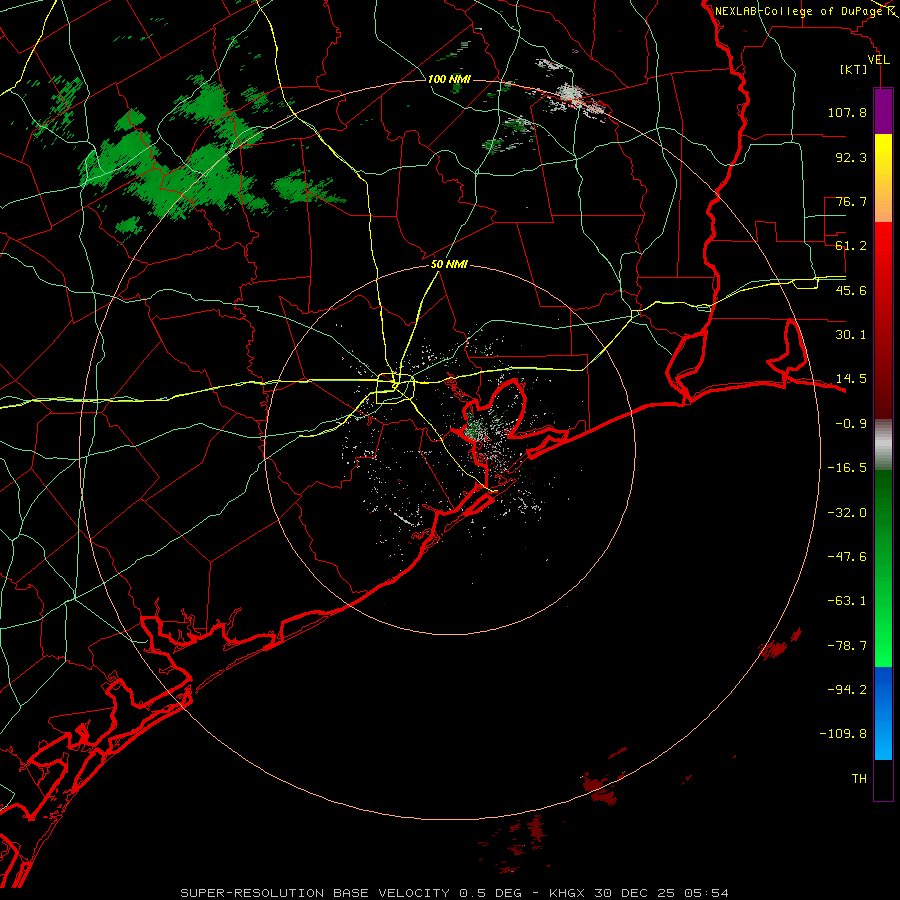Pick the black TH segment of the scale
900x900 pixels.
(x=883, y=779)
